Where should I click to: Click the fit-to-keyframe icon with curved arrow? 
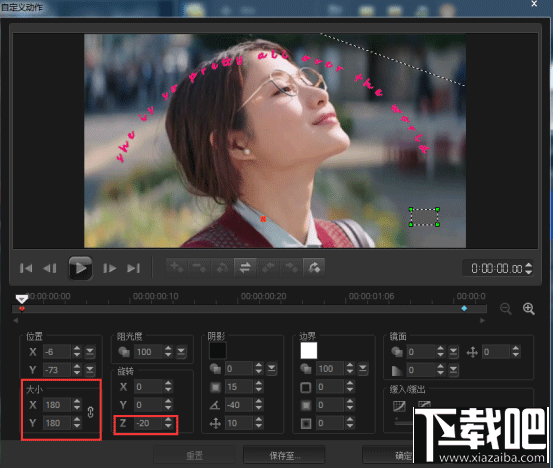[x=314, y=267]
